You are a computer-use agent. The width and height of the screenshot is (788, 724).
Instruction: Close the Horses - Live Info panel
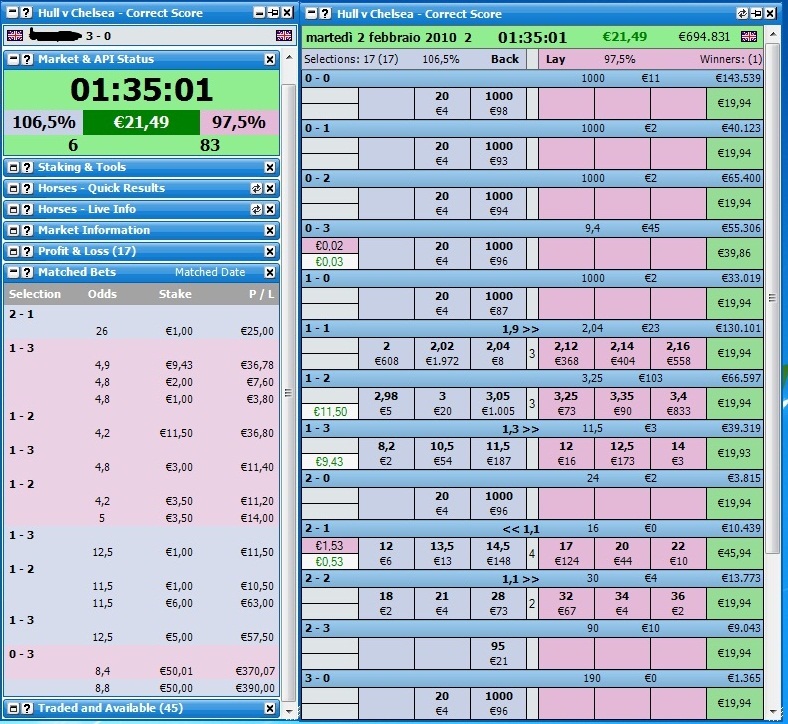tap(270, 210)
